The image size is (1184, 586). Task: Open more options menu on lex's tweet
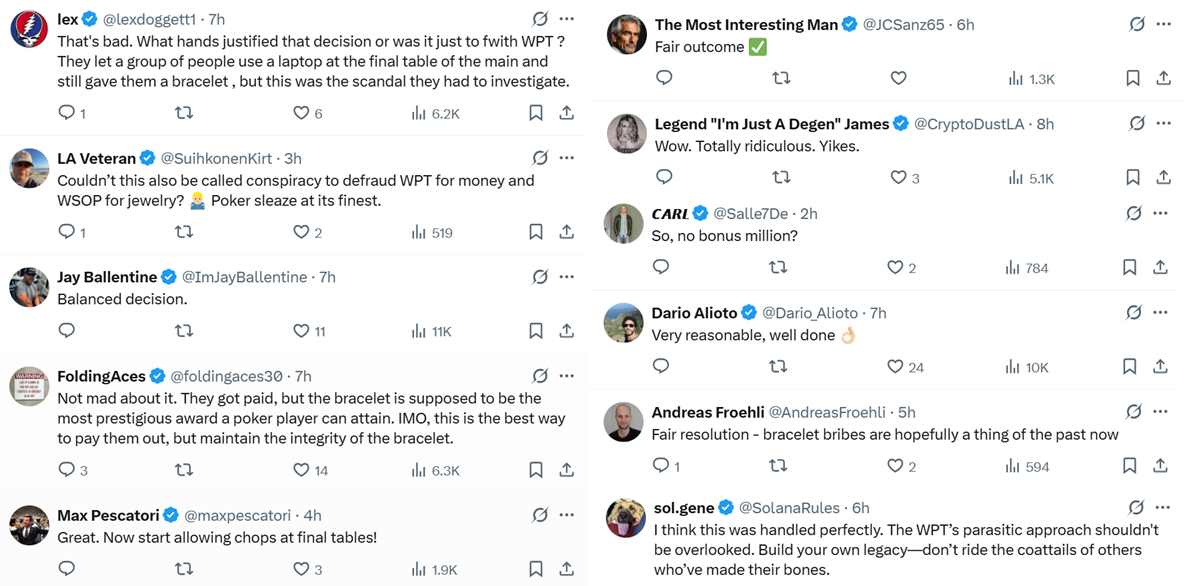[x=567, y=19]
